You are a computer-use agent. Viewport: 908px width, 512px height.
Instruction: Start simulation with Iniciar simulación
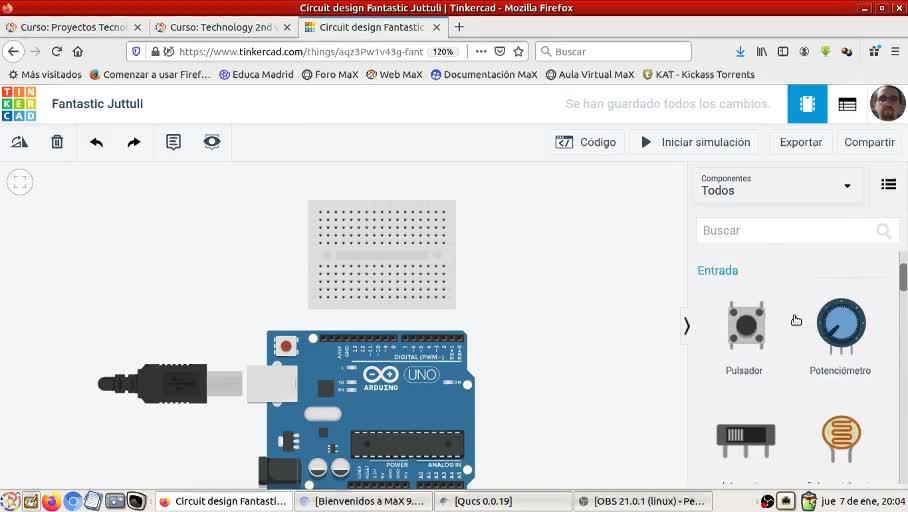click(x=695, y=142)
